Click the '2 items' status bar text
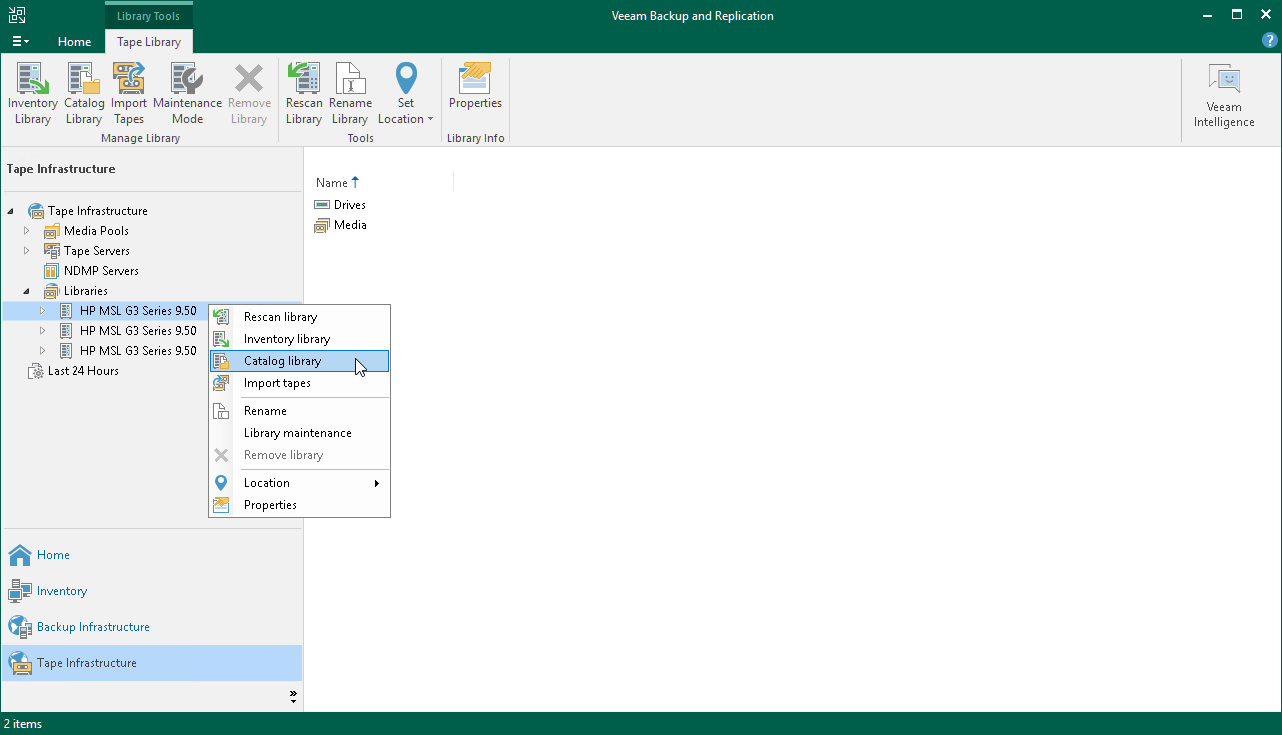Image resolution: width=1282 pixels, height=735 pixels. click(x=23, y=724)
